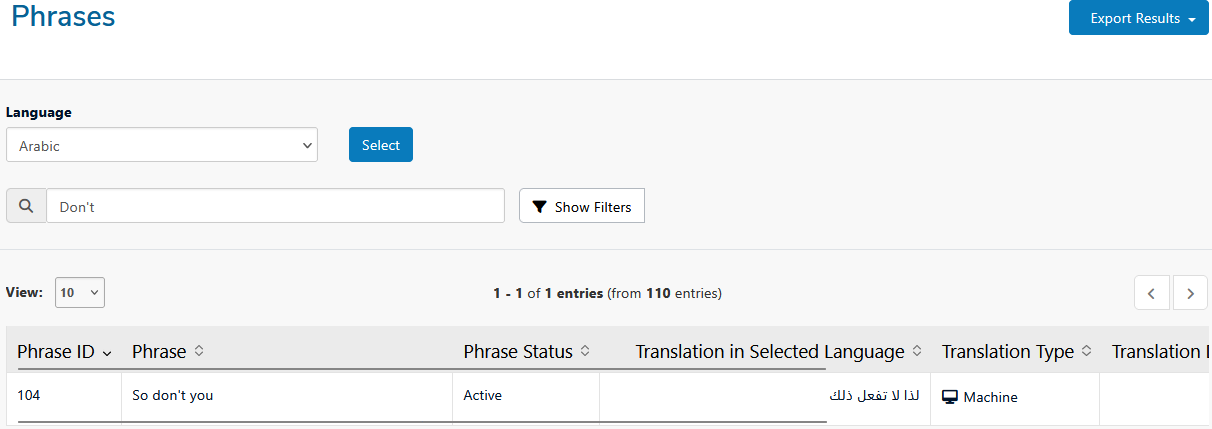Screen dimensions: 1212x429
Task: Click into the phrase search field
Action: click(275, 206)
